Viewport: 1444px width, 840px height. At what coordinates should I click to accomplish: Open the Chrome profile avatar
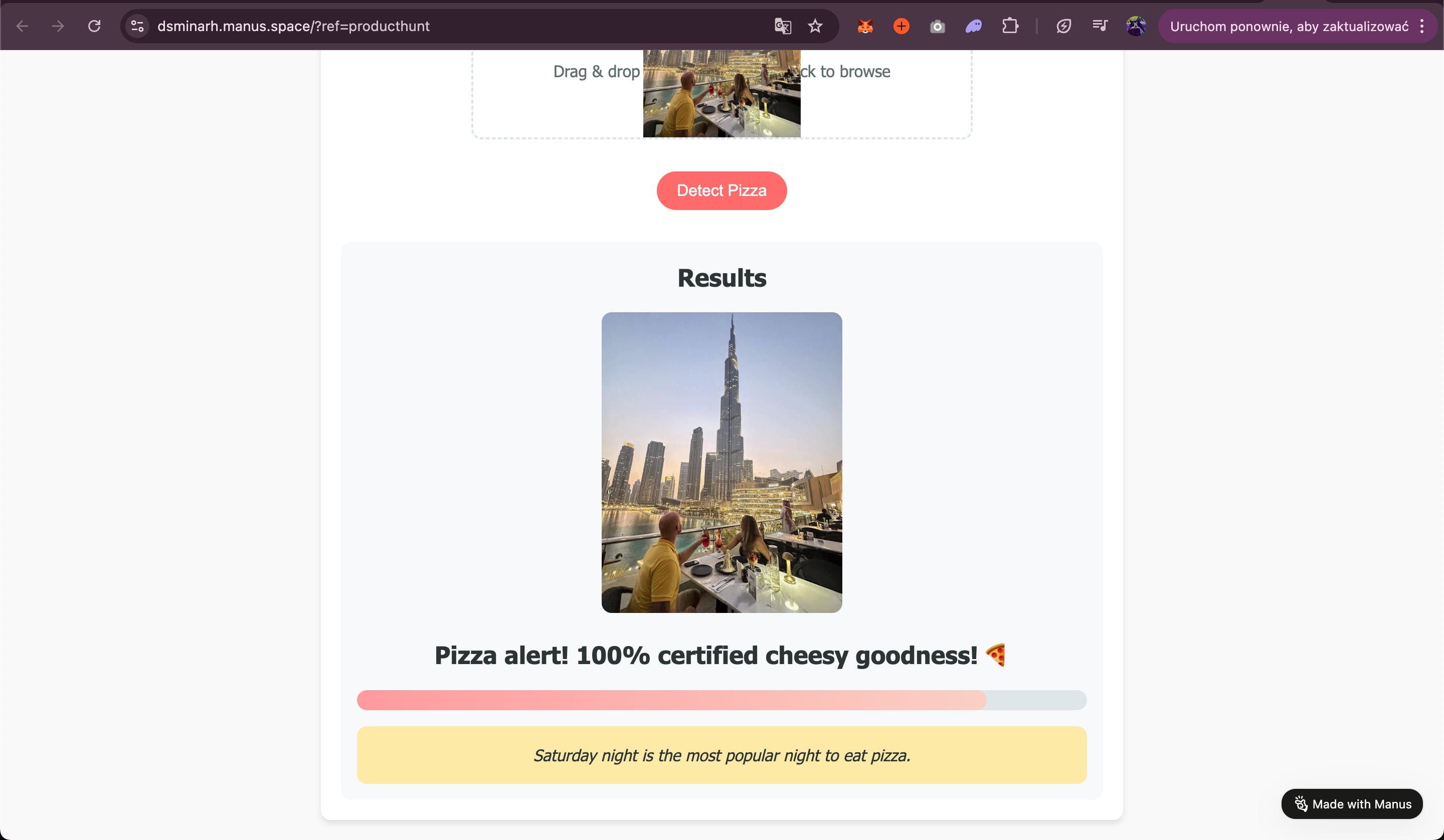[x=1136, y=27]
